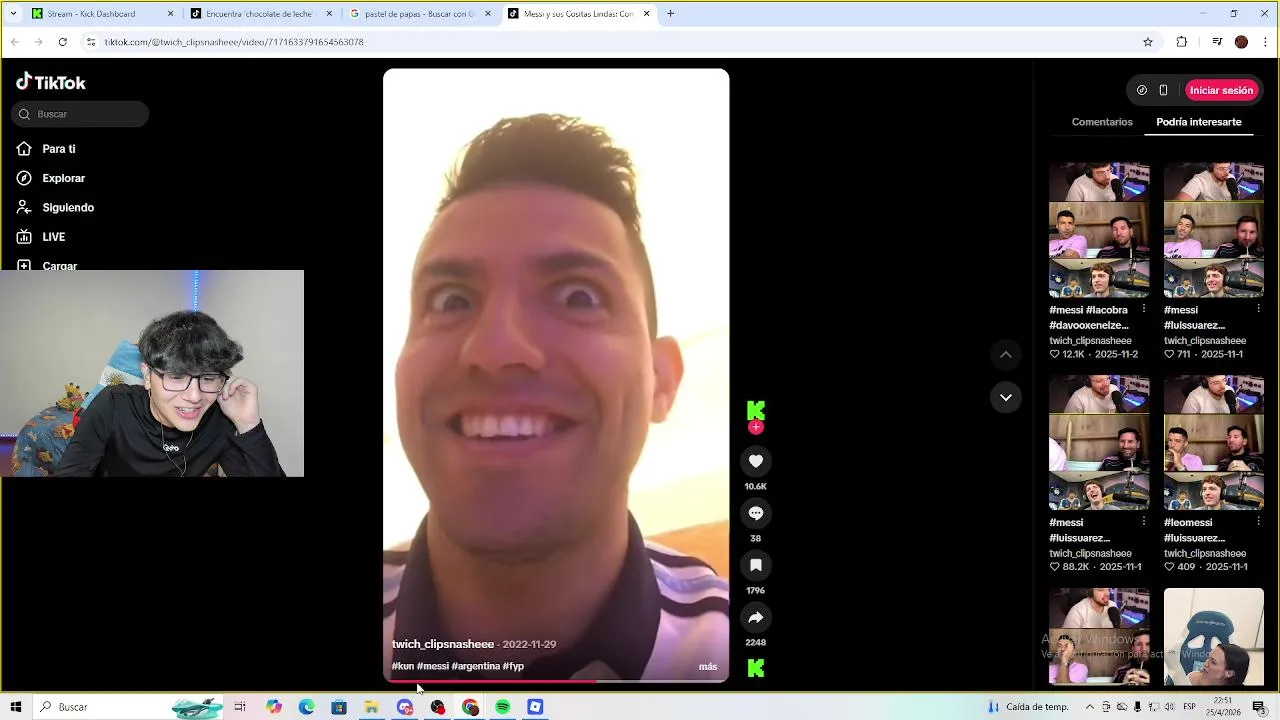This screenshot has width=1280, height=720.
Task: Click the TikTok Buscar search field
Action: click(80, 114)
